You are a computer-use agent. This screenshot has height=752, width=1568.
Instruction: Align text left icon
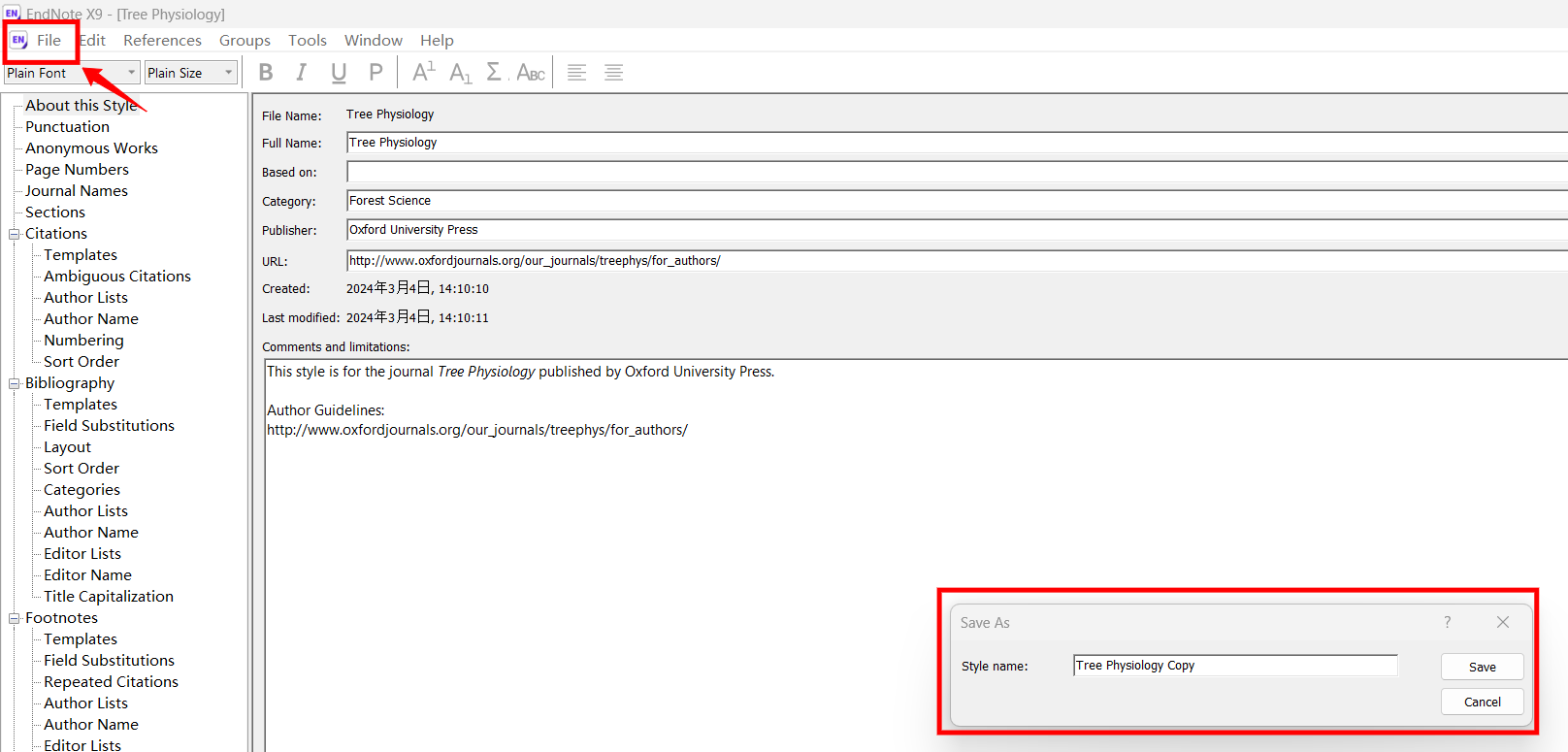pyautogui.click(x=577, y=73)
